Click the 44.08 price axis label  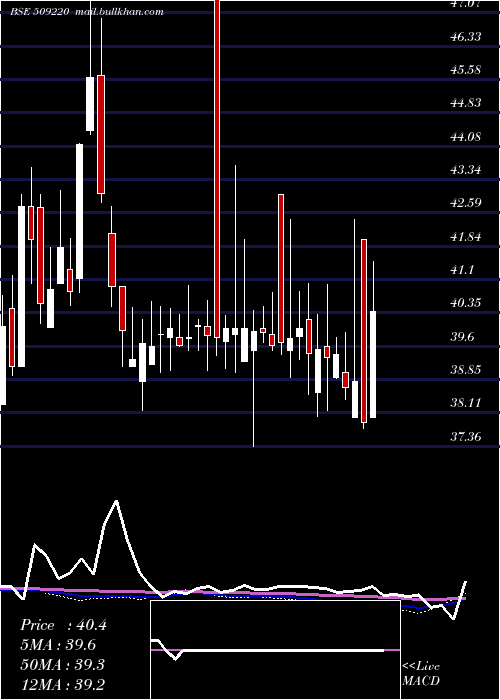tap(466, 137)
